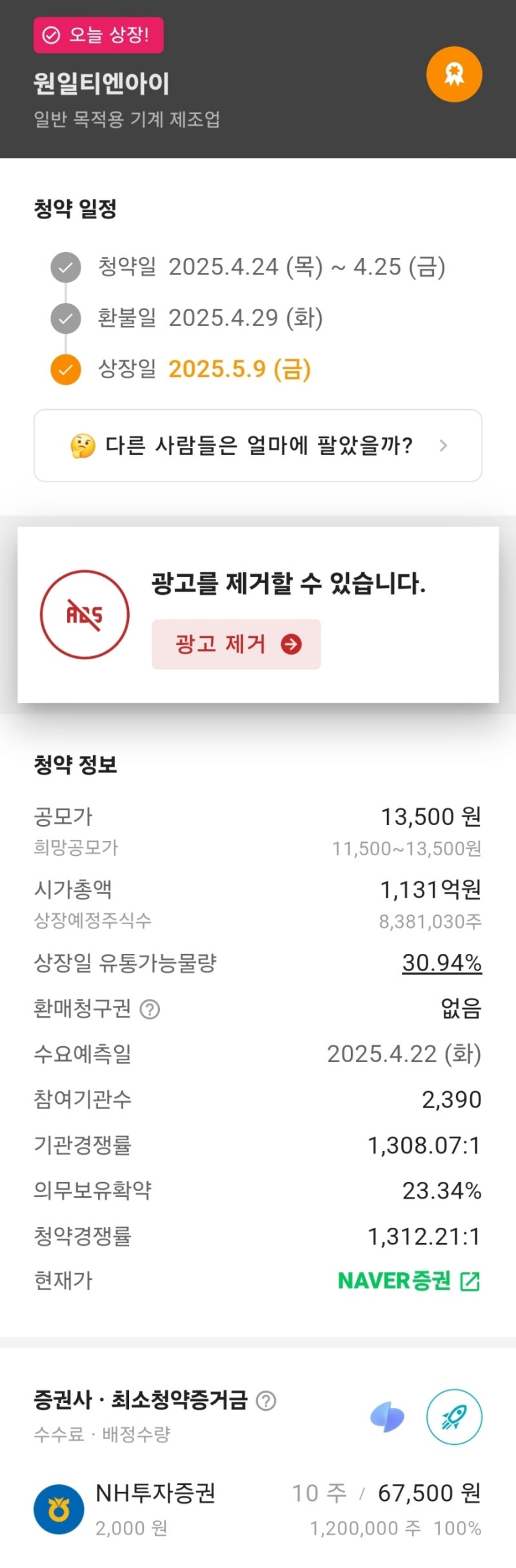The width and height of the screenshot is (516, 1568).
Task: Tap the teal rocket icon
Action: [454, 1417]
